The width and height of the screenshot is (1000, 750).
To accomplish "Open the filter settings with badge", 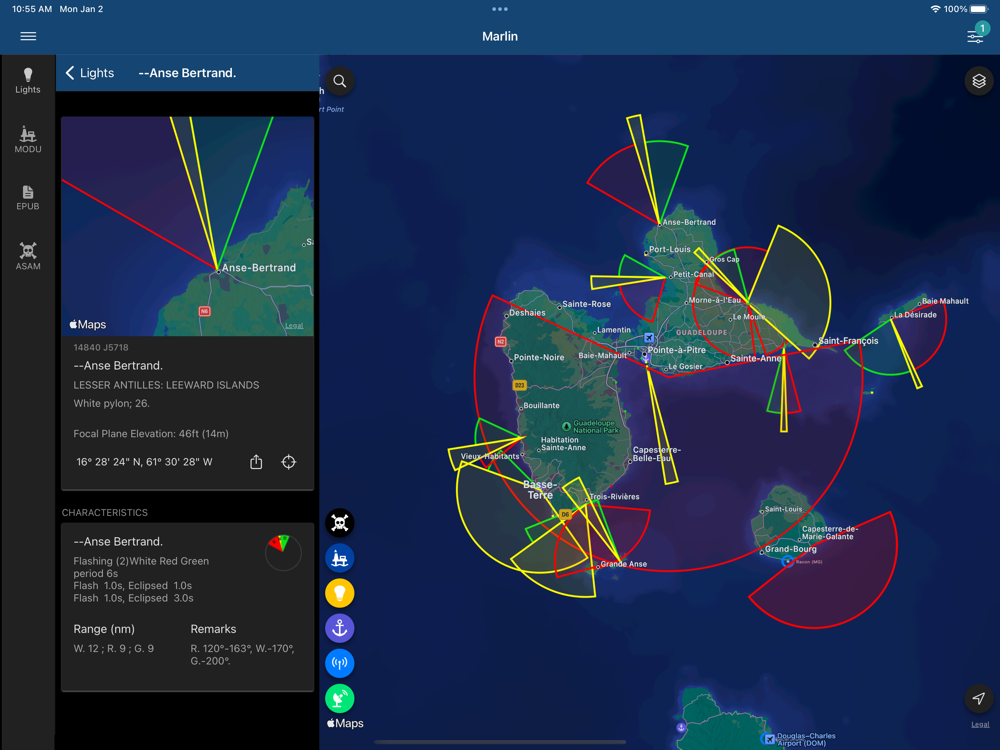I will [x=976, y=34].
